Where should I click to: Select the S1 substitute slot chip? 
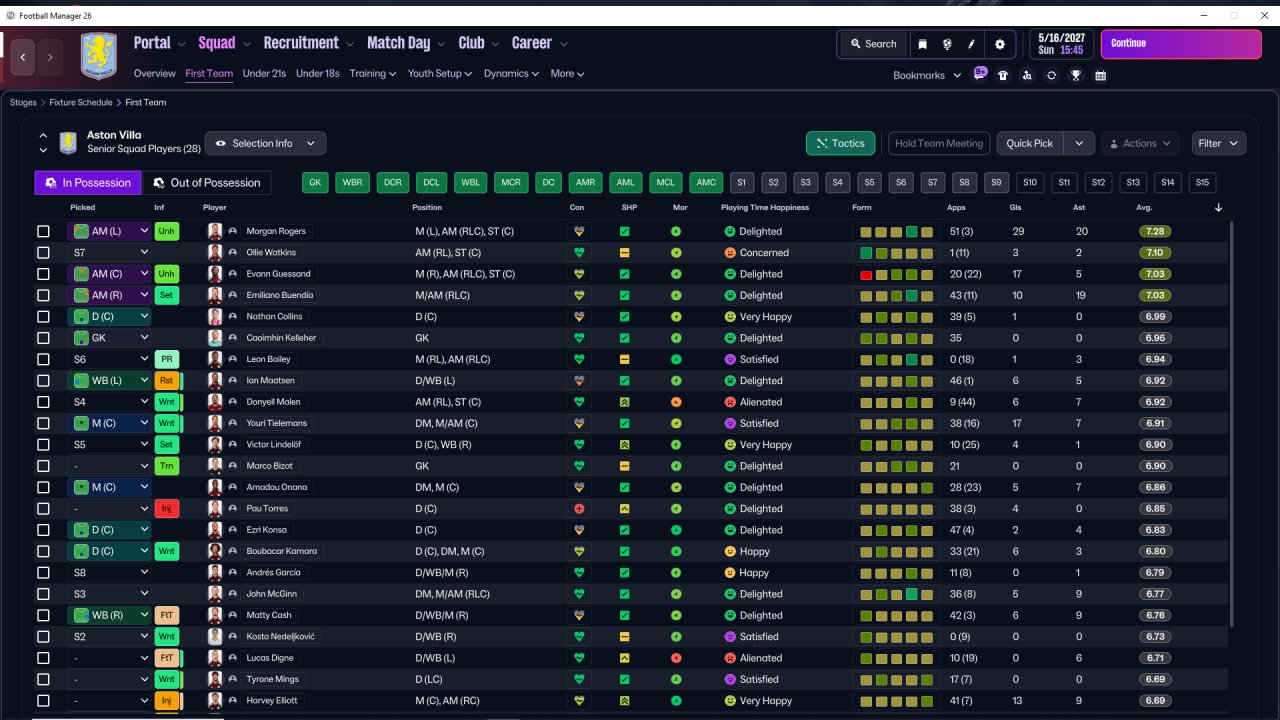741,183
